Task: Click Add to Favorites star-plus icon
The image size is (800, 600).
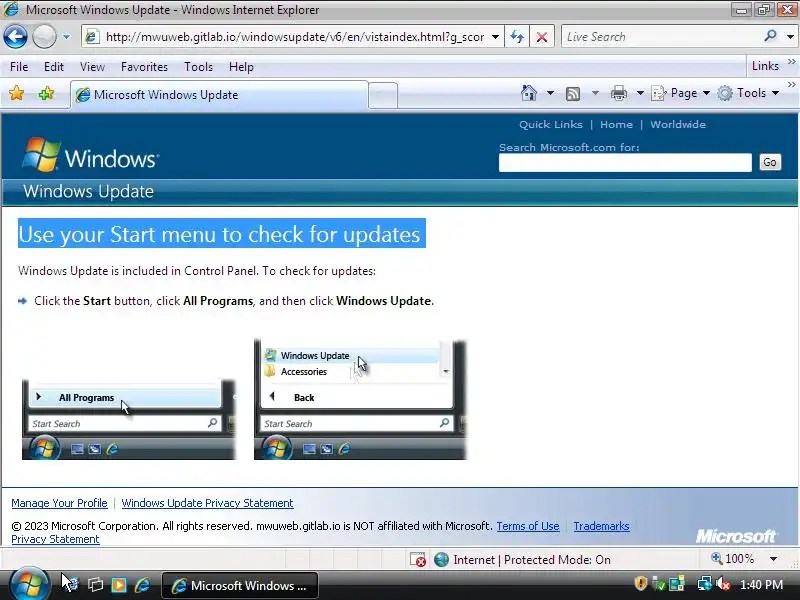Action: tap(46, 93)
